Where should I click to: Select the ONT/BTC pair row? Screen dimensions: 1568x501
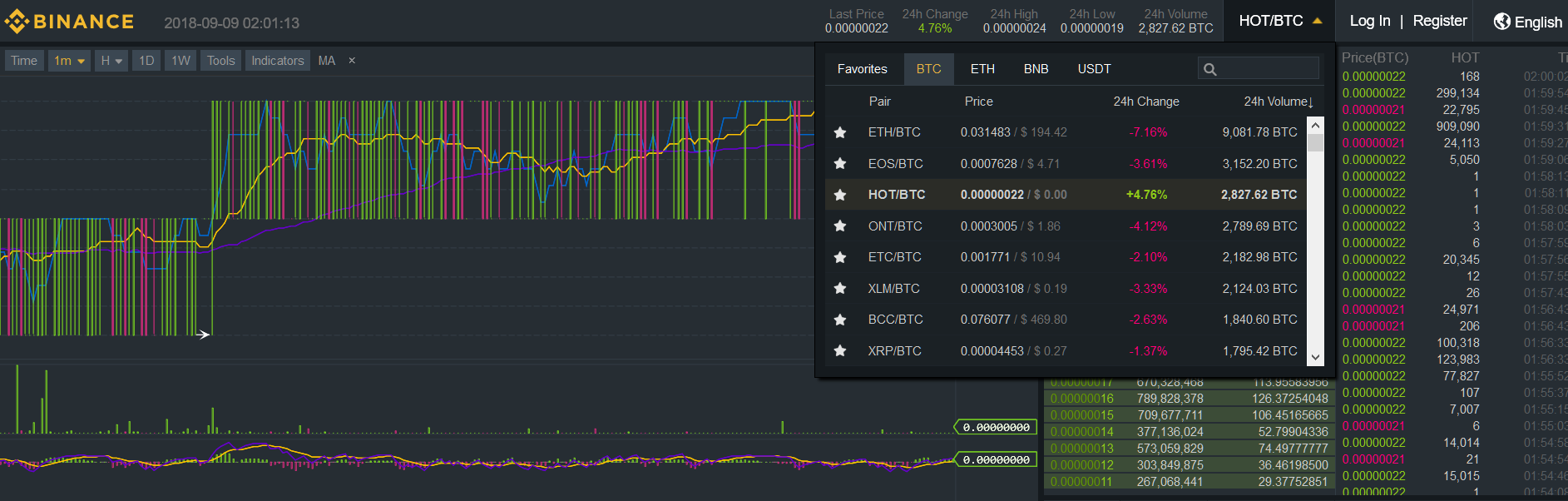(x=1066, y=226)
